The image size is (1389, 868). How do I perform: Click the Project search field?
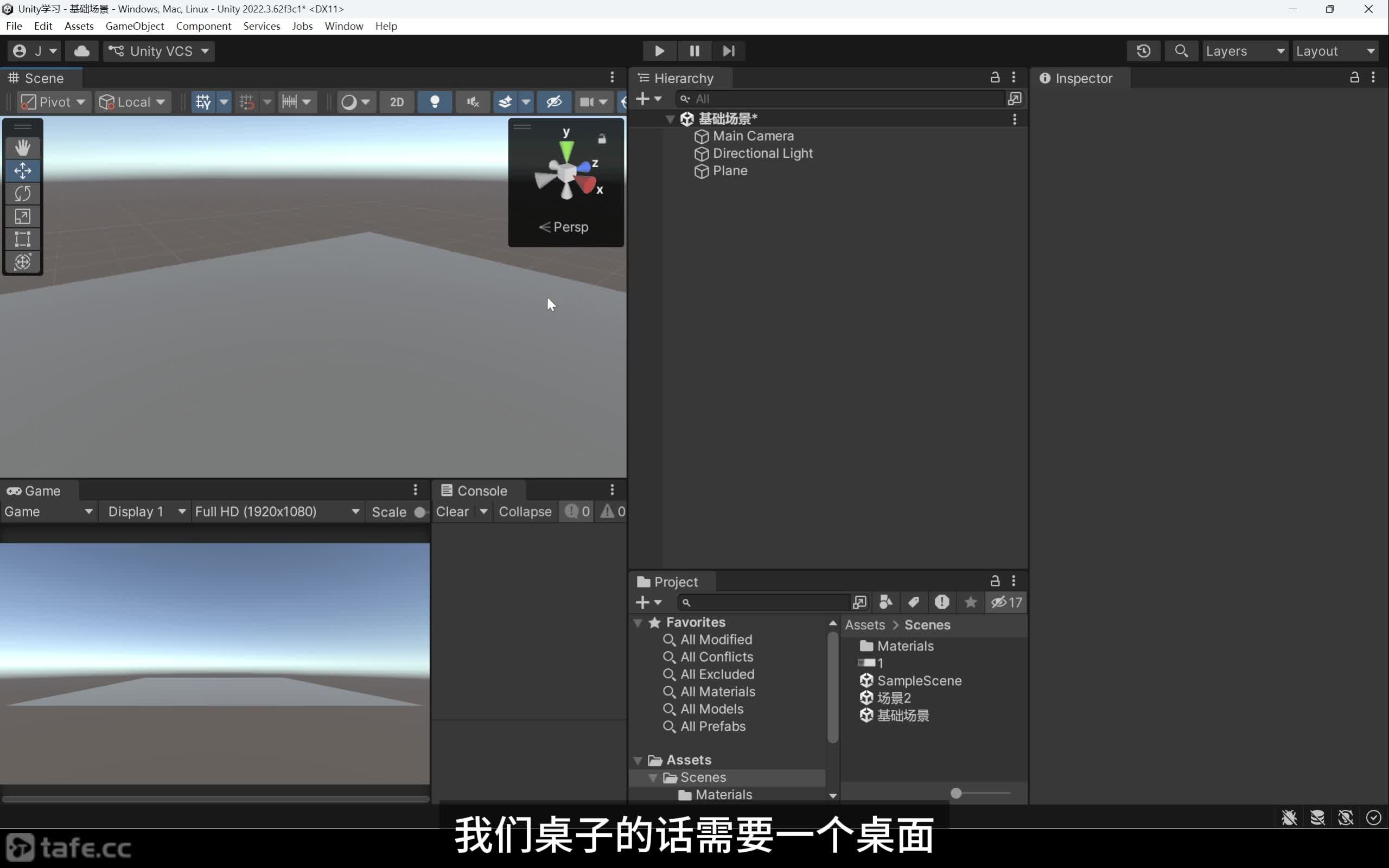[x=763, y=602]
